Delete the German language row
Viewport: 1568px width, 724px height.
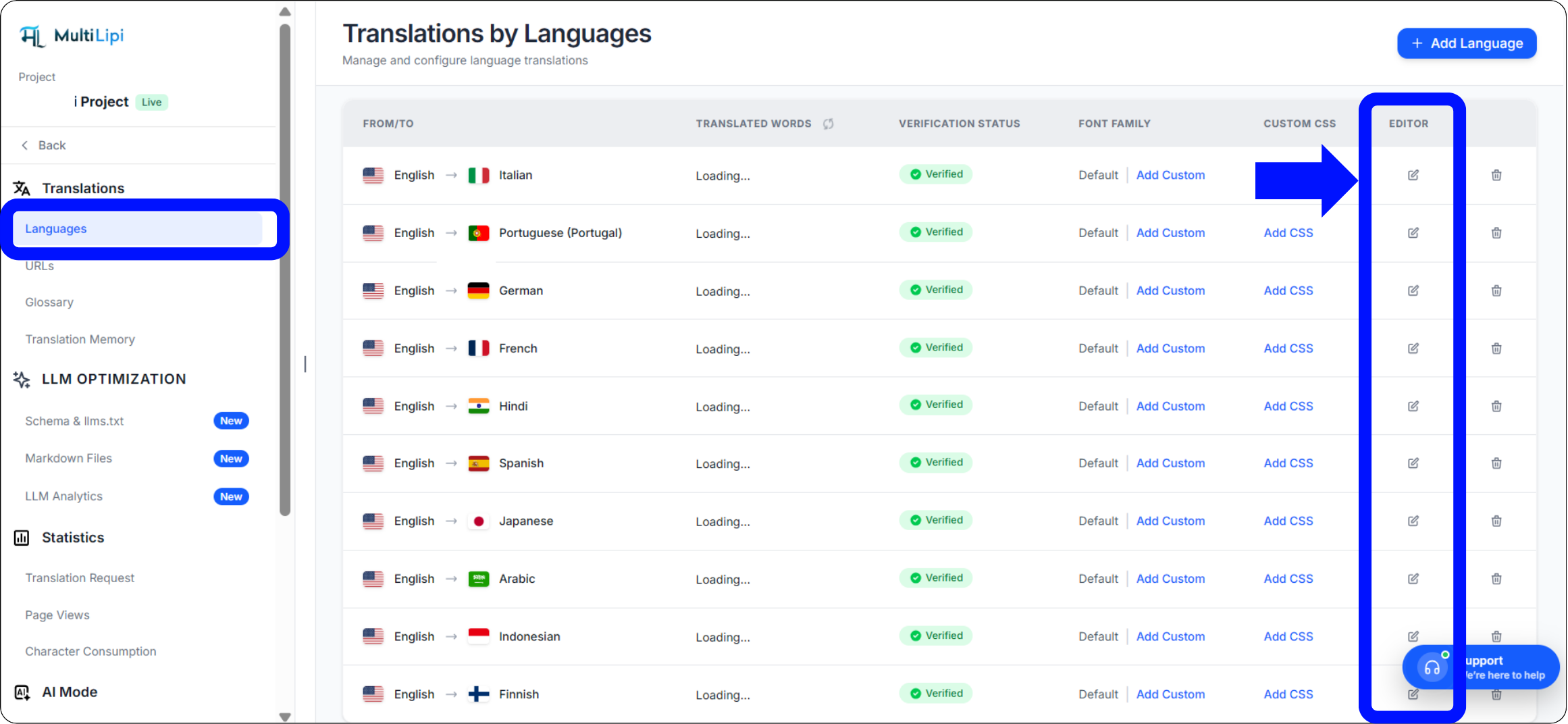[x=1496, y=290]
